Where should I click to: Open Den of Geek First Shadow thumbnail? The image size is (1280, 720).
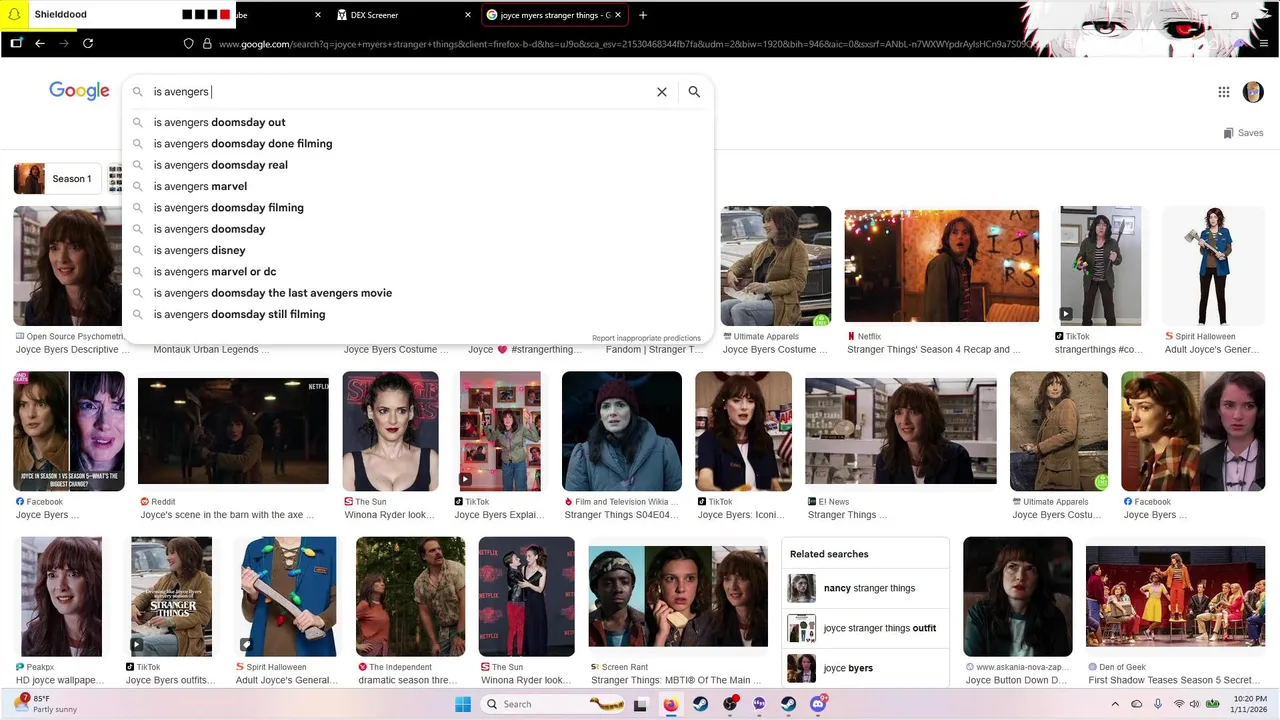click(x=1175, y=596)
